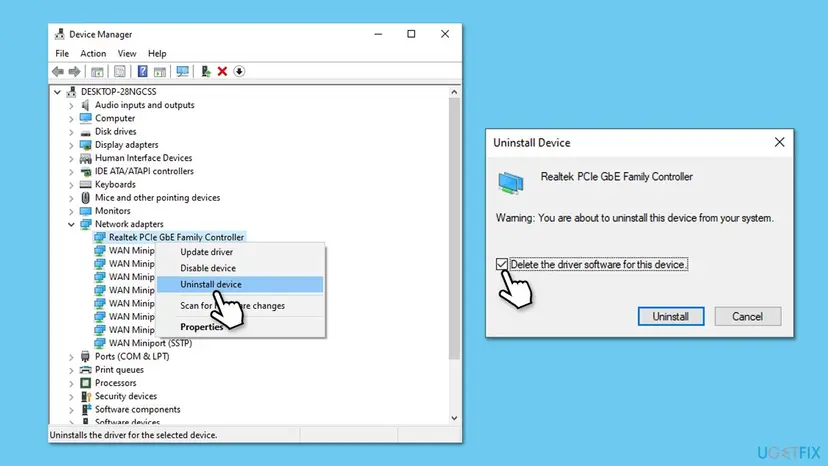The height and width of the screenshot is (466, 828).
Task: Select the Display adapters icon
Action: (86, 145)
